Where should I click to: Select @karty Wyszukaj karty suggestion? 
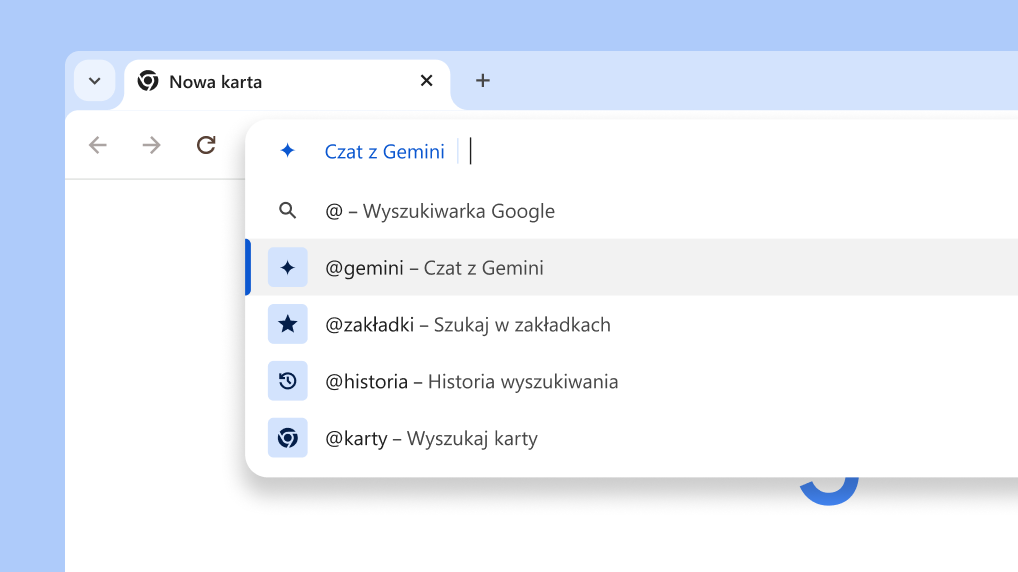coord(632,438)
